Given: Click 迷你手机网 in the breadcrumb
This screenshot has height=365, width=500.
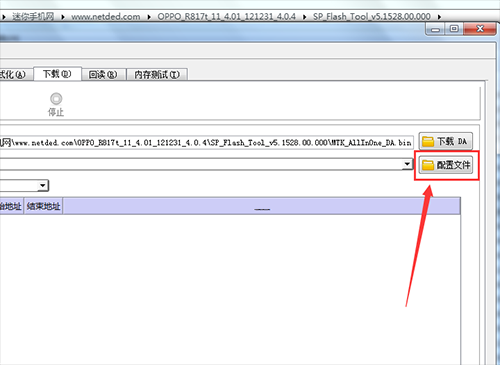Looking at the screenshot, I should (33, 16).
